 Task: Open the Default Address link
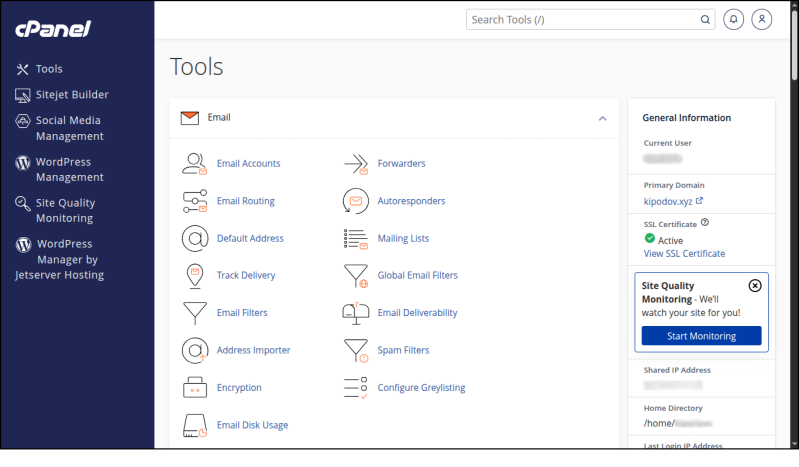[250, 239]
